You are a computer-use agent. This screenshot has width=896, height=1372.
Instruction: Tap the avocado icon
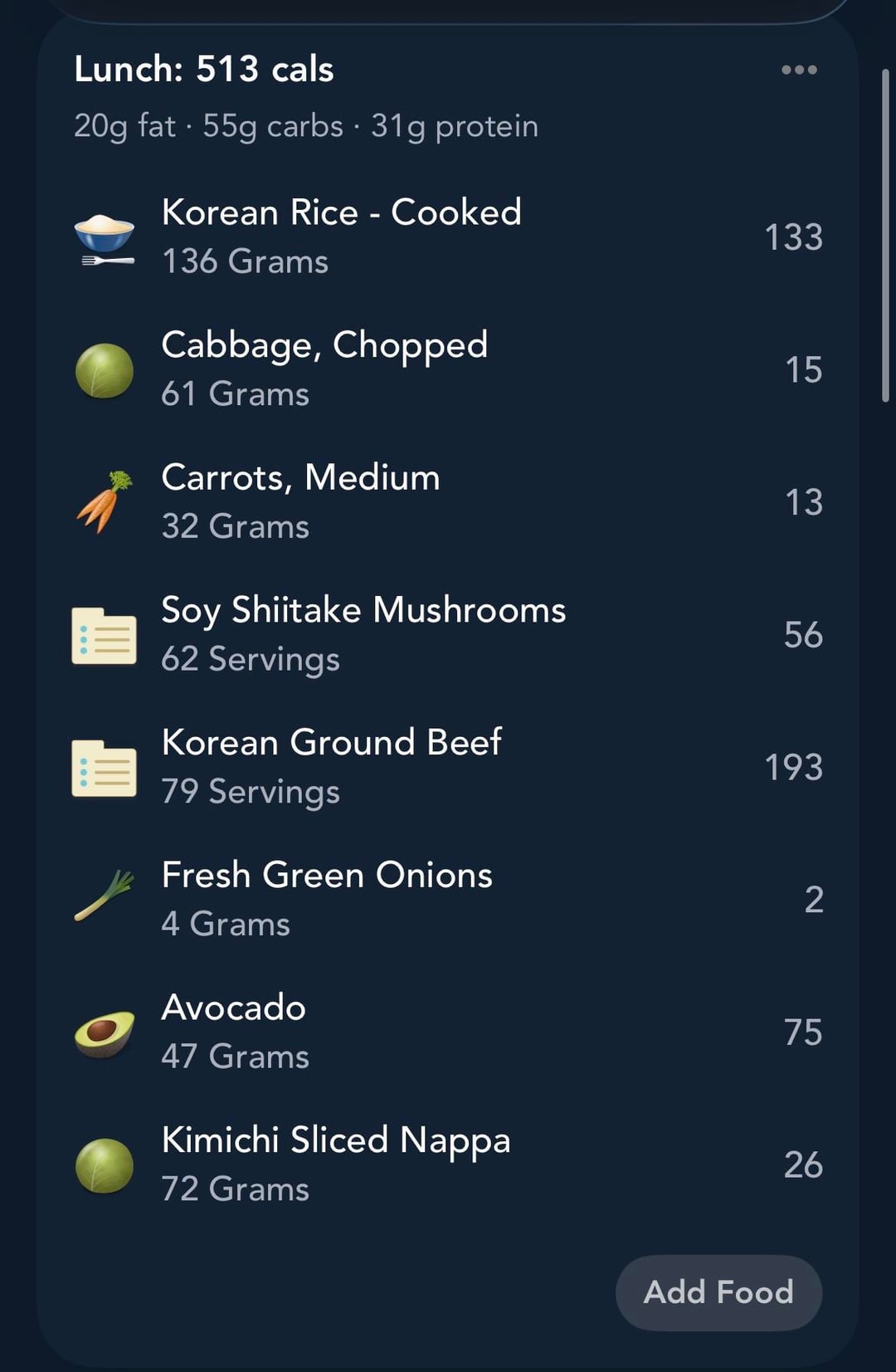pos(105,1033)
